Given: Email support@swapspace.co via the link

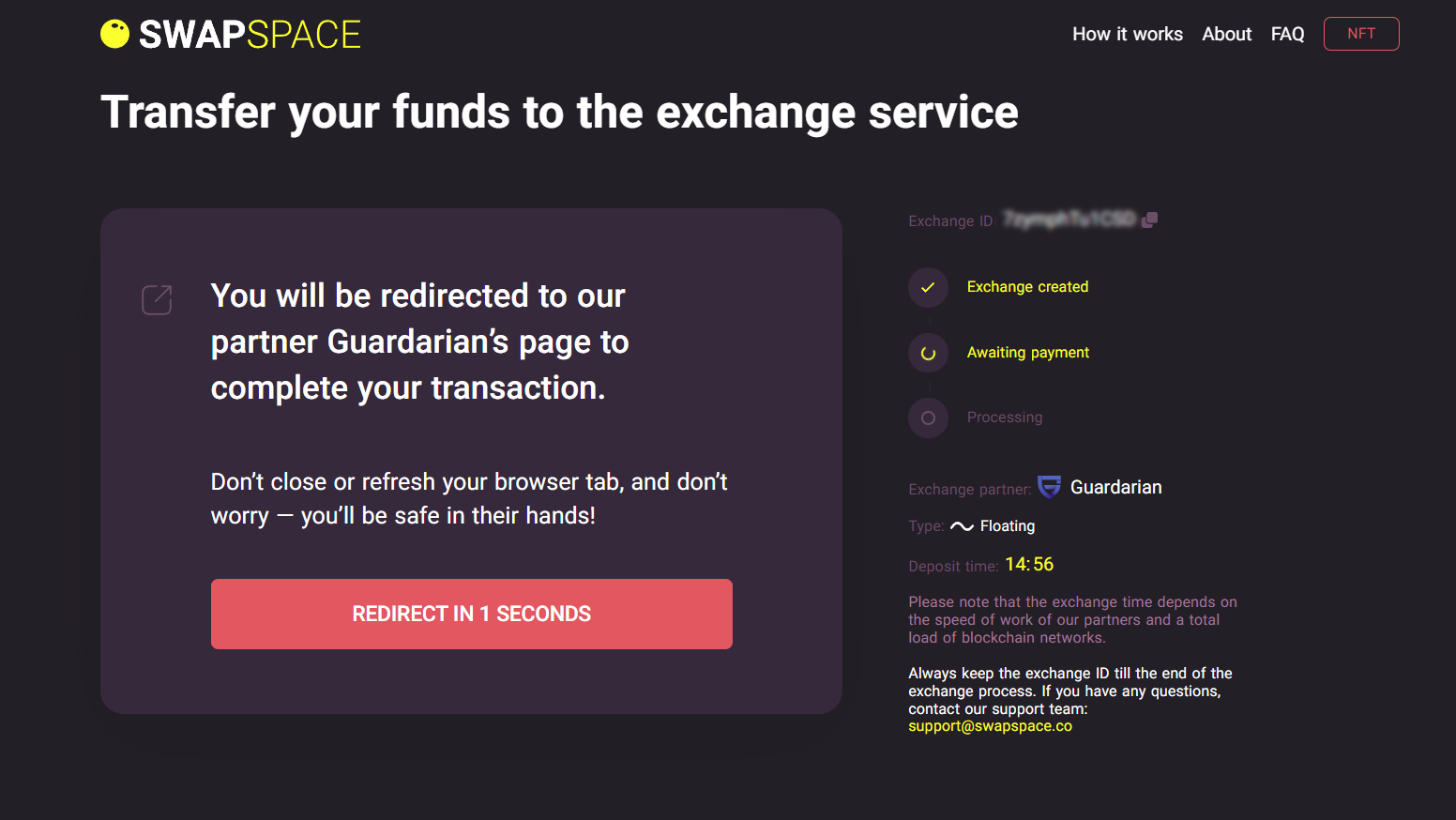Looking at the screenshot, I should tap(990, 726).
